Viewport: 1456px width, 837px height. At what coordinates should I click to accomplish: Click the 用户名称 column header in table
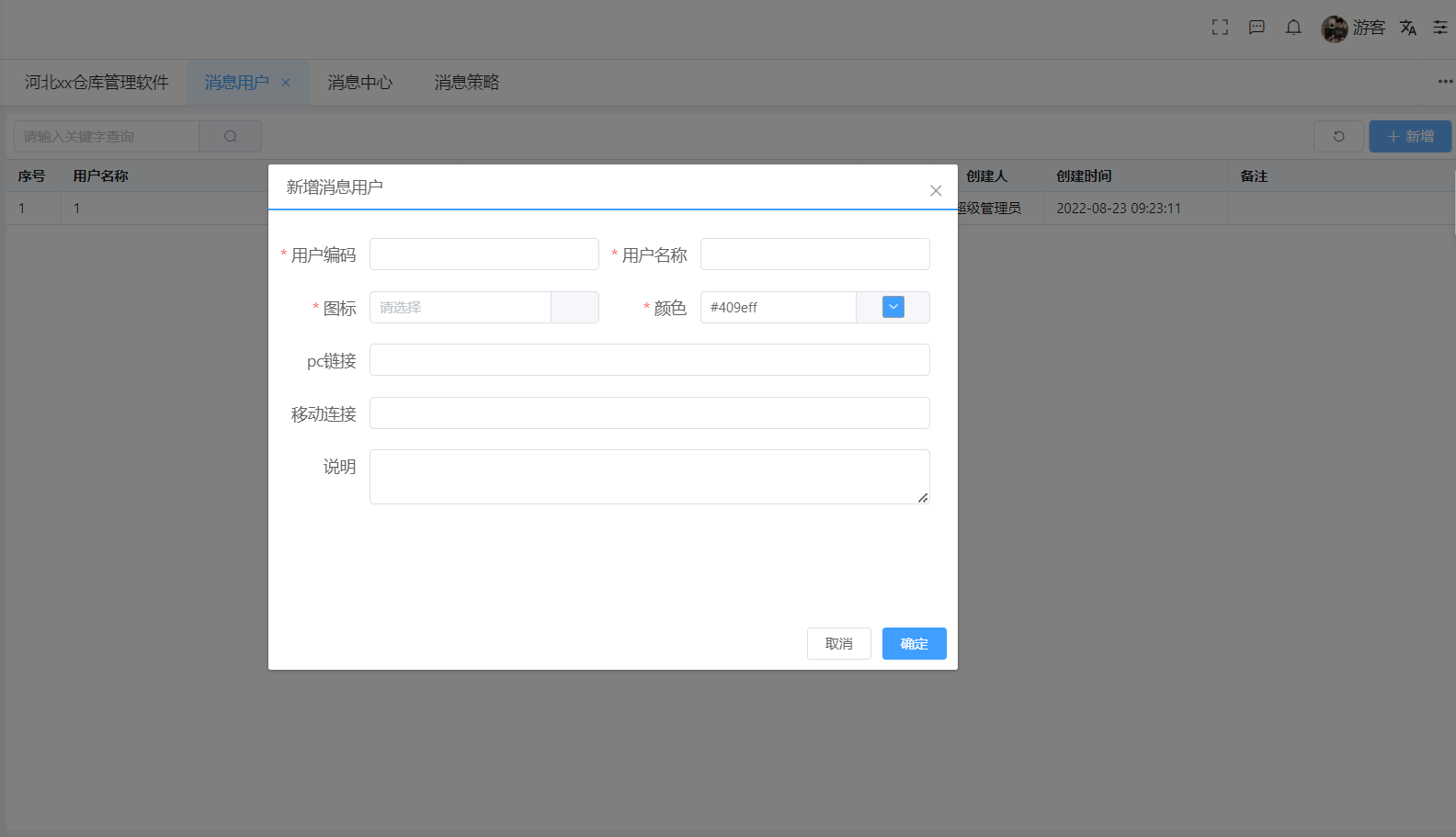point(101,176)
